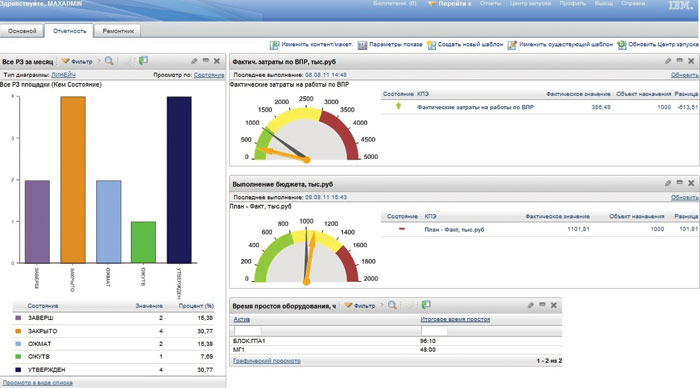This screenshot has height=388, width=700.
Task: Click Обновить in Фактич. затраты portlet
Action: 684,75
